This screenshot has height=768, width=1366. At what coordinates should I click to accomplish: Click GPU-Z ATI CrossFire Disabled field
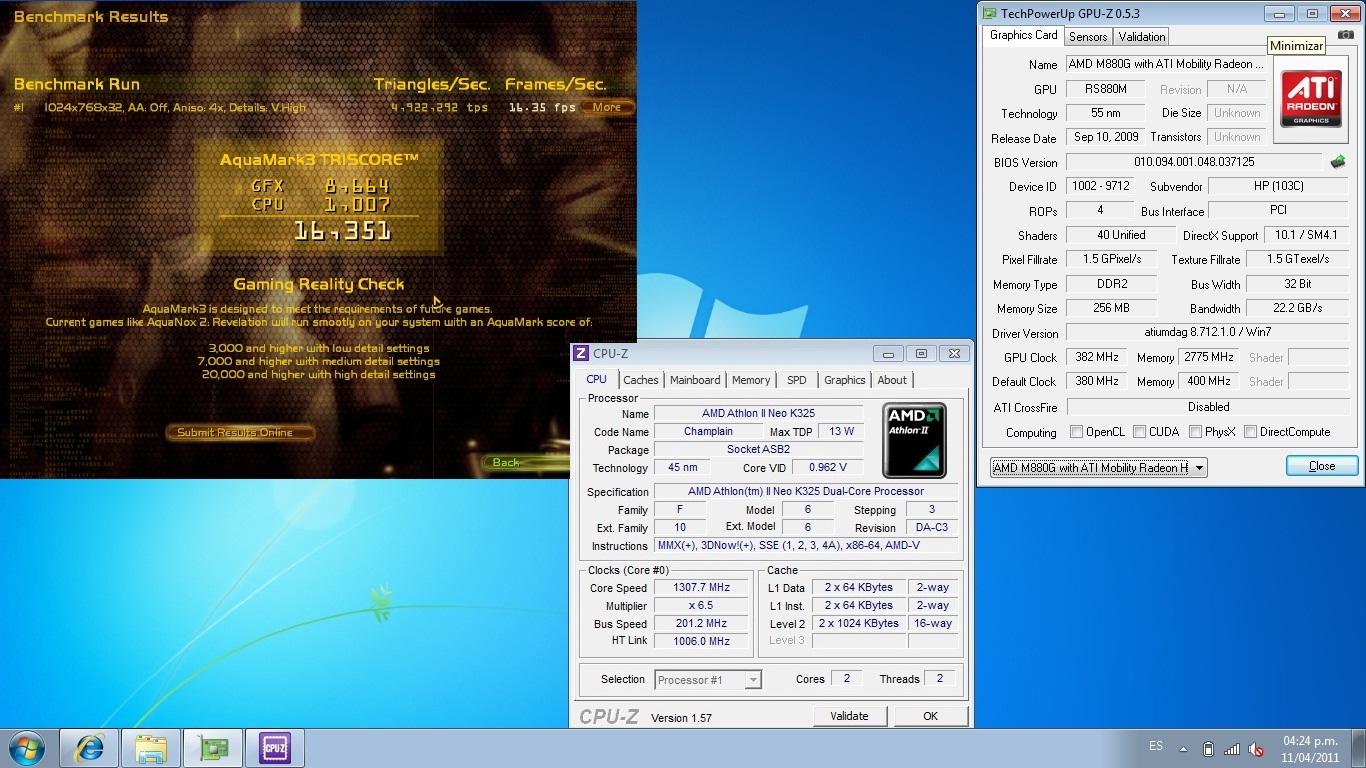pos(1208,407)
